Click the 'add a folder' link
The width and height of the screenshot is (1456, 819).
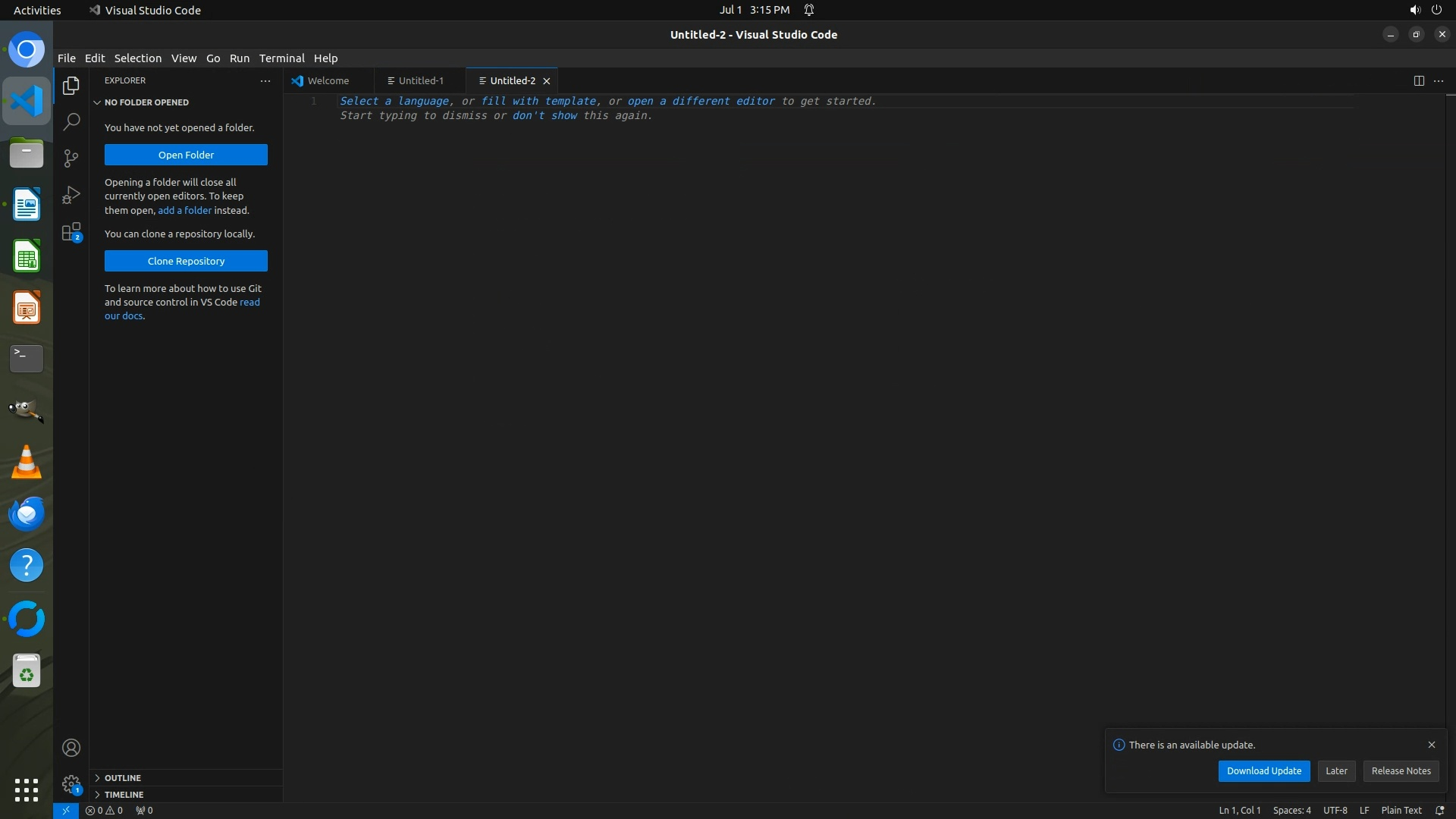(x=184, y=210)
